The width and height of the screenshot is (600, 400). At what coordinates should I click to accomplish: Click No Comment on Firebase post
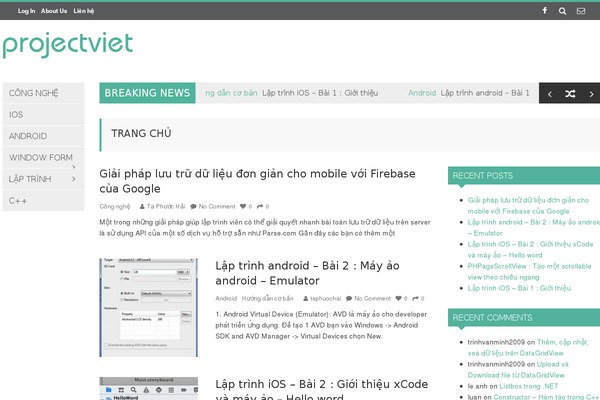[x=217, y=206]
